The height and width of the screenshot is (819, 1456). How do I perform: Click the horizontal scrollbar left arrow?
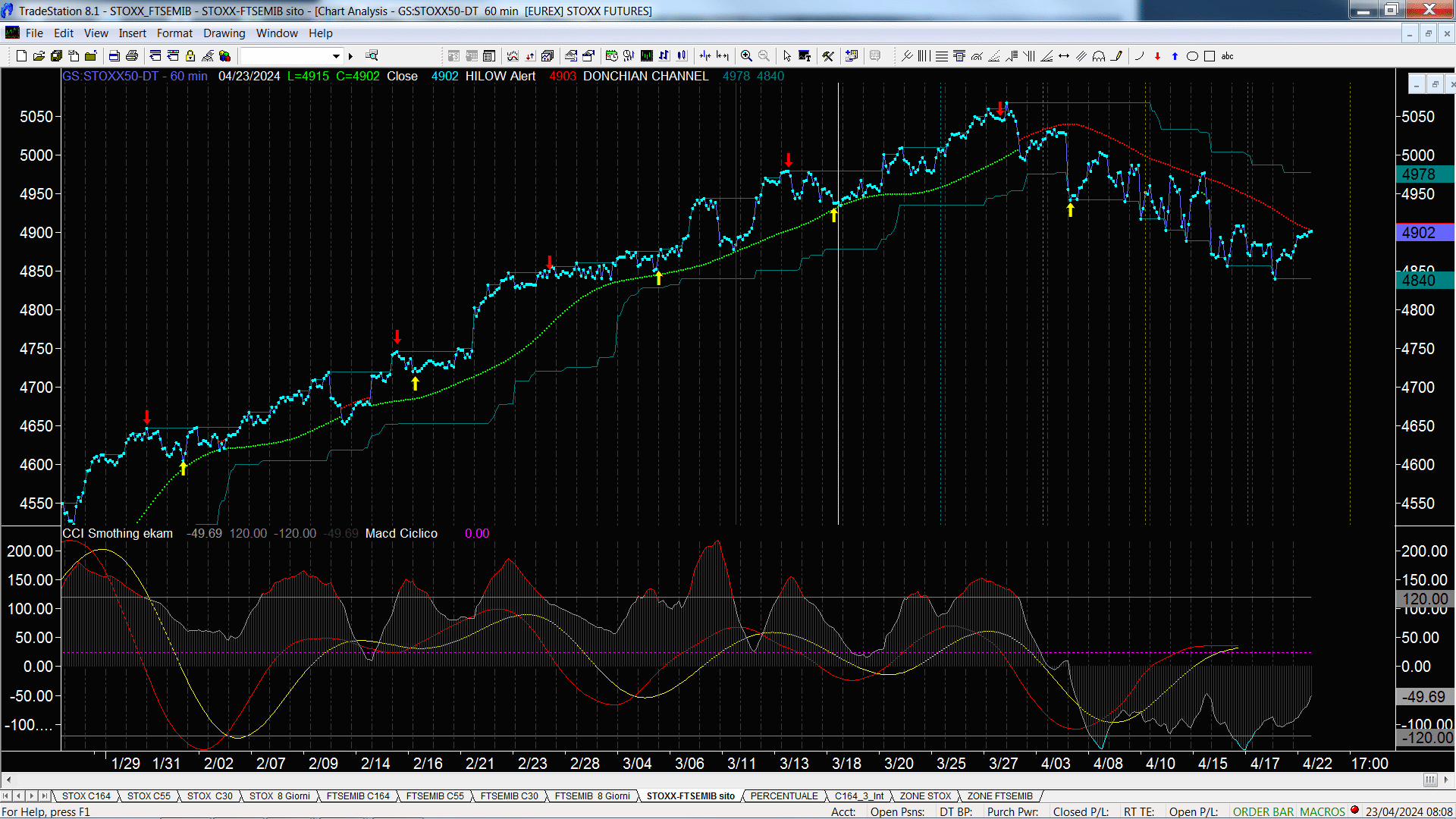(x=8, y=780)
